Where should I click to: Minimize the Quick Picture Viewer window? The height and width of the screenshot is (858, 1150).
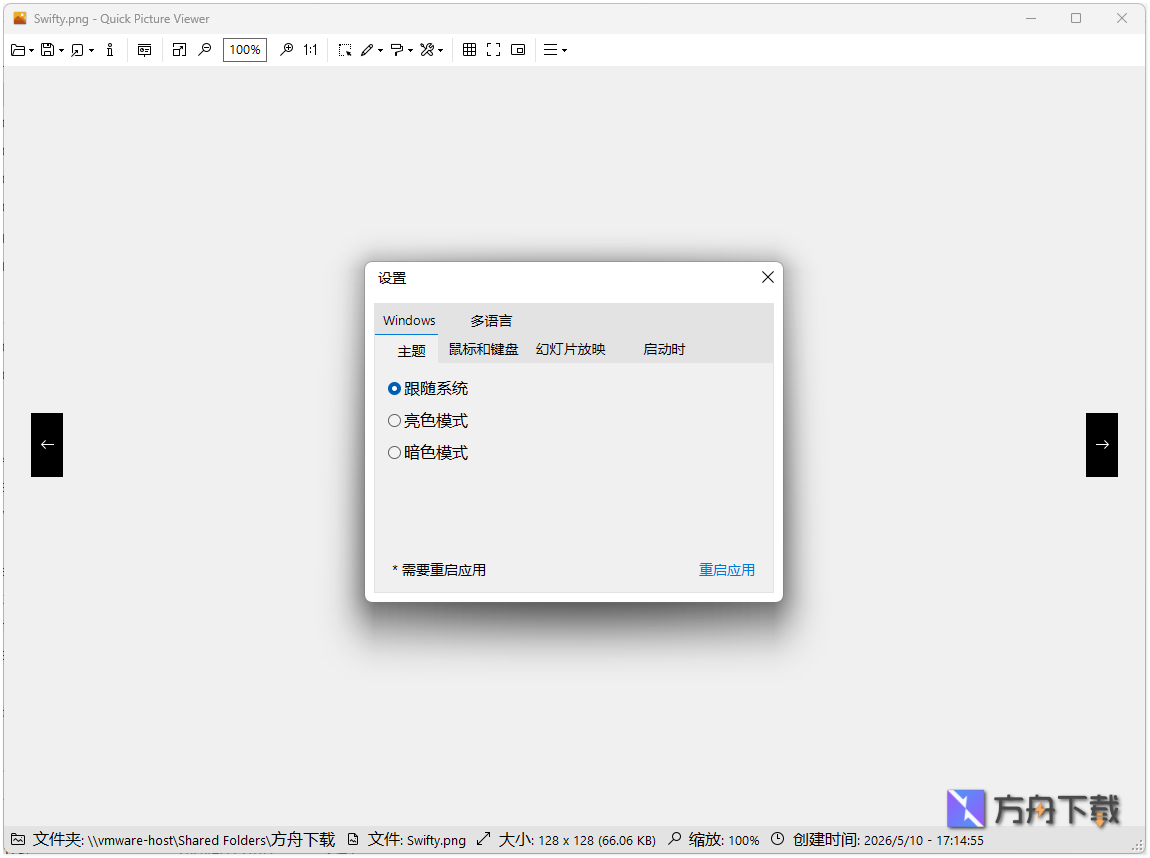1031,18
